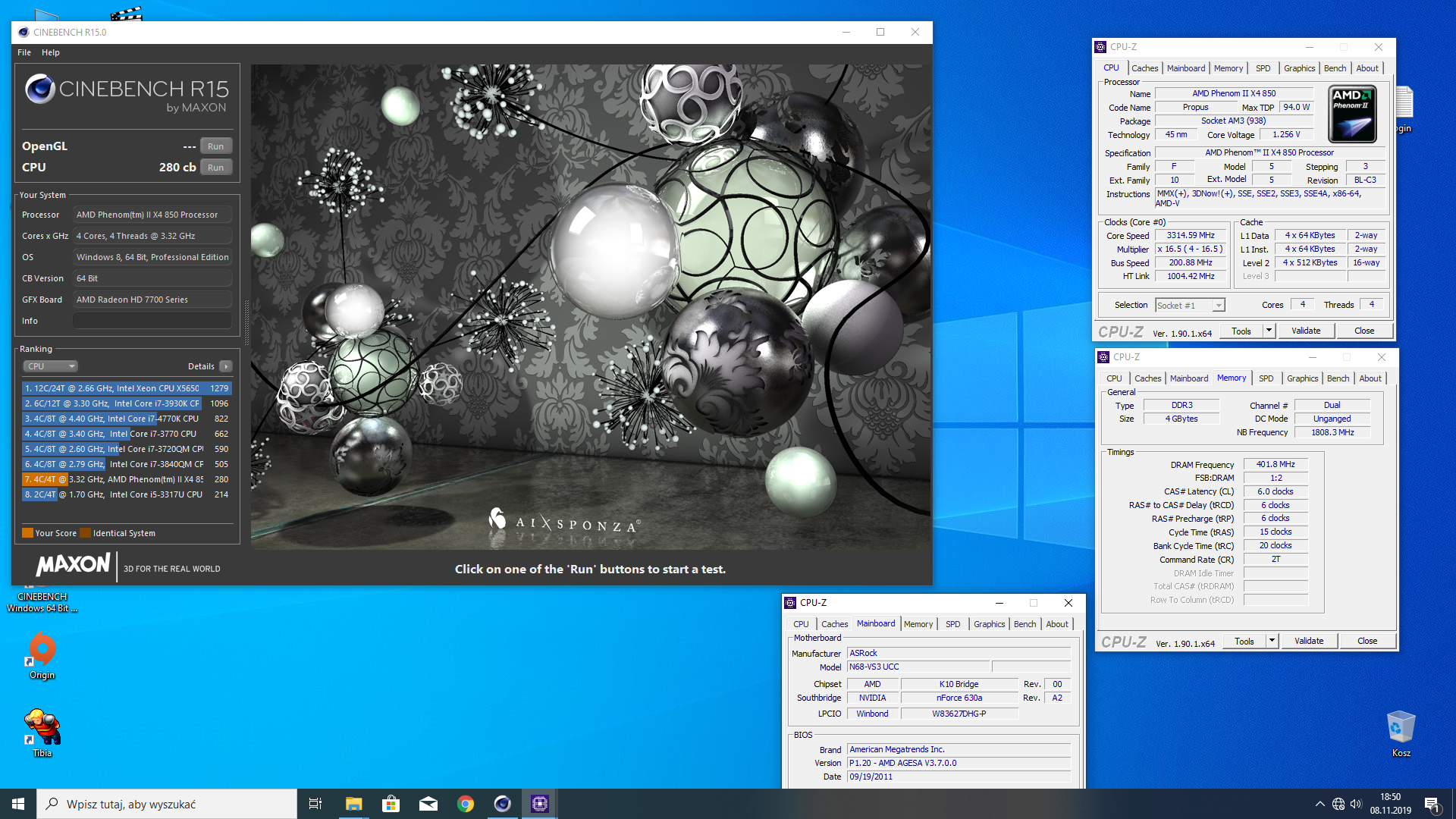The image size is (1456, 819).
Task: Click Validate in CPU-Z CPU window
Action: [x=1306, y=331]
